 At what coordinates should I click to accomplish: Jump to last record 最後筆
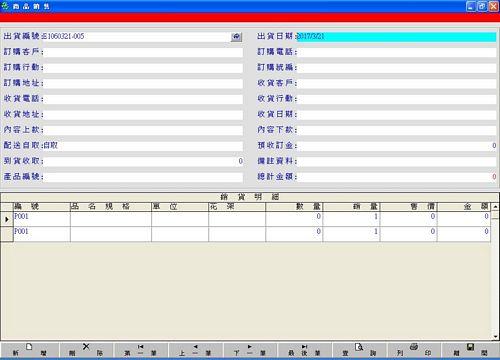[x=304, y=350]
